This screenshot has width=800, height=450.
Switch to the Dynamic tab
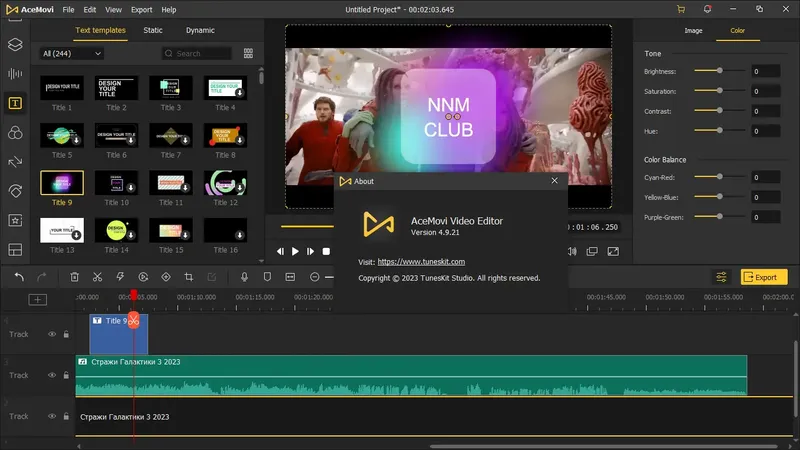pyautogui.click(x=200, y=31)
